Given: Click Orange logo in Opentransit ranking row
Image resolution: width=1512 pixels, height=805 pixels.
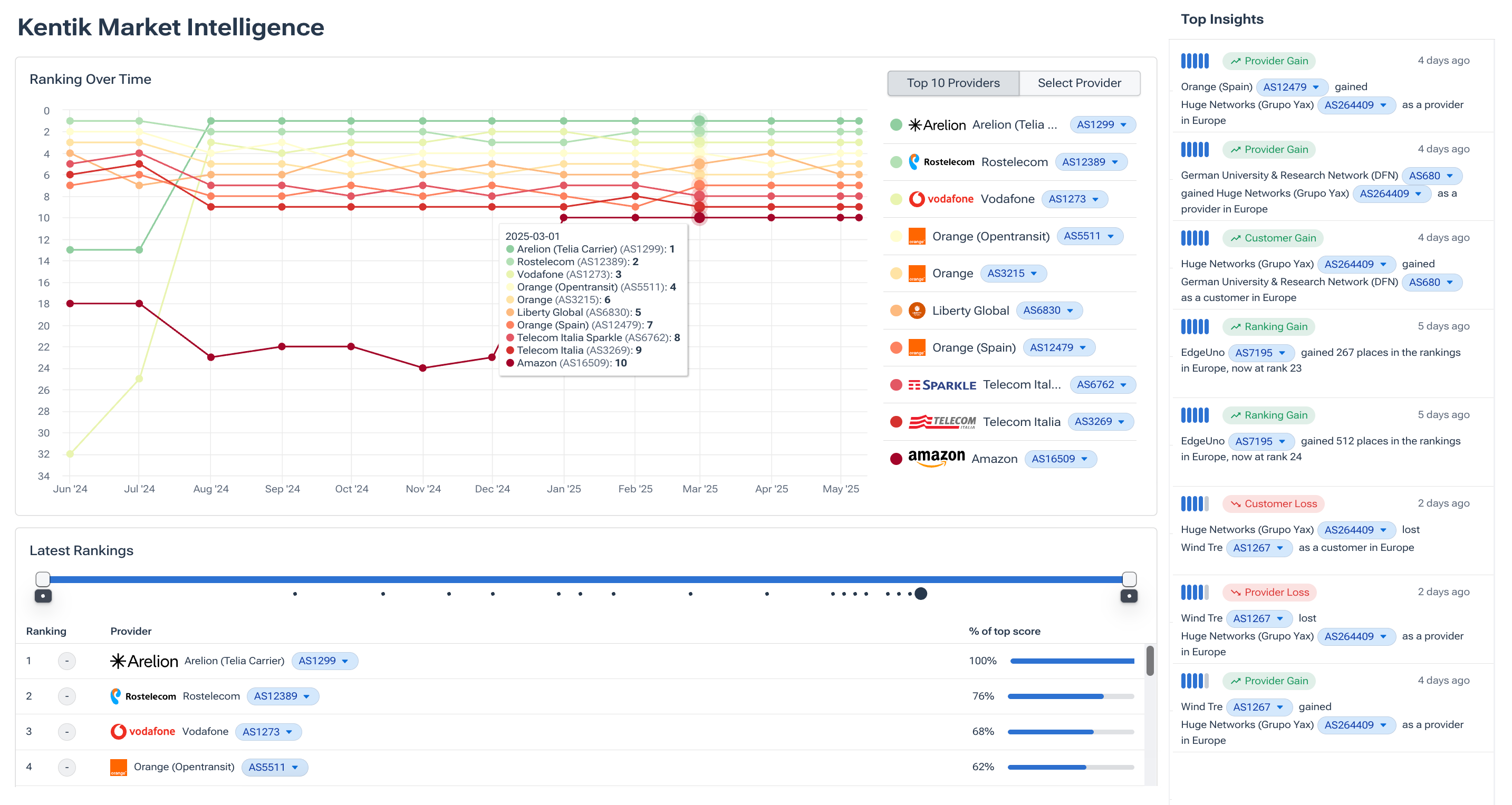Looking at the screenshot, I should click(119, 767).
